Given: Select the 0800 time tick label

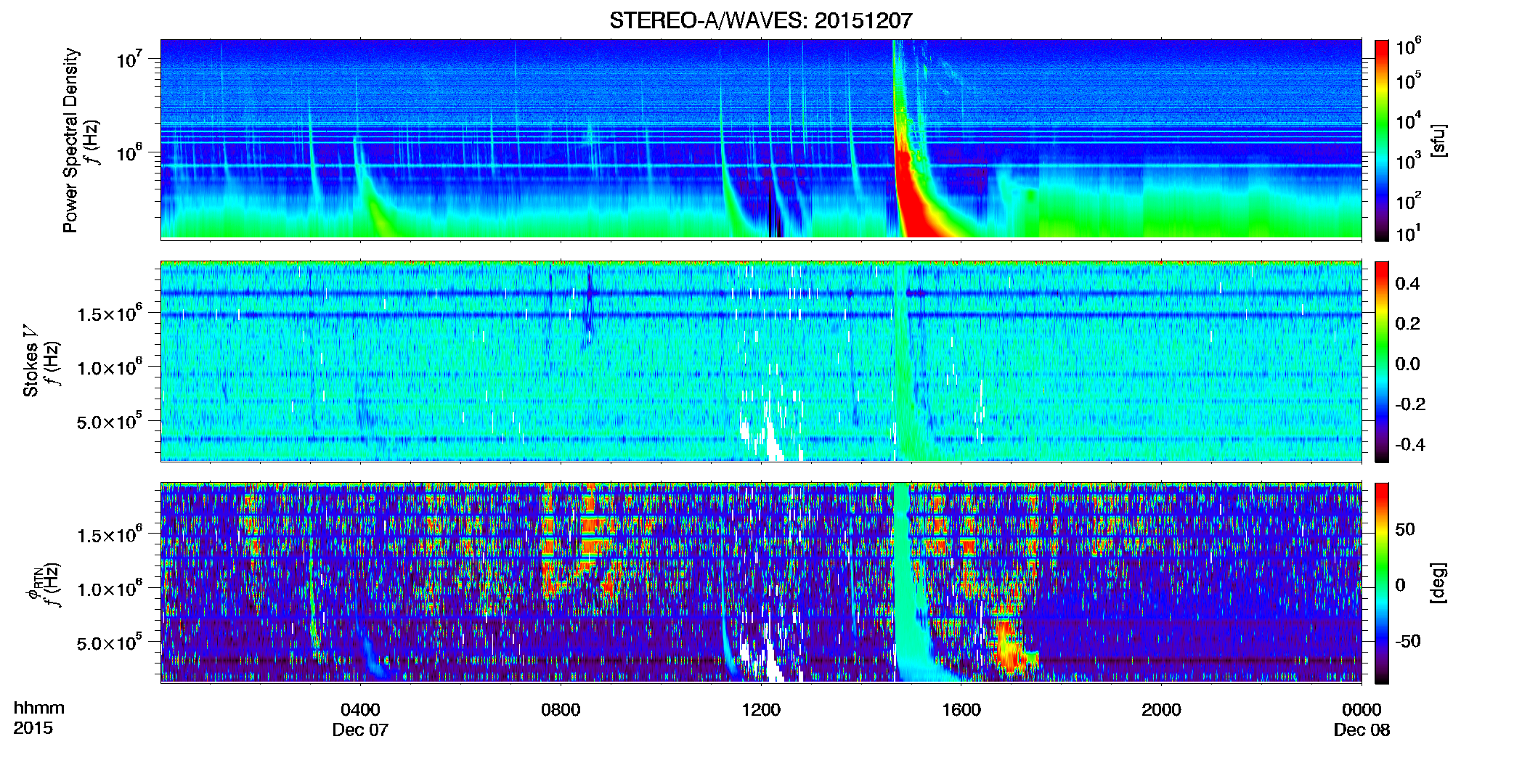Looking at the screenshot, I should 561,710.
